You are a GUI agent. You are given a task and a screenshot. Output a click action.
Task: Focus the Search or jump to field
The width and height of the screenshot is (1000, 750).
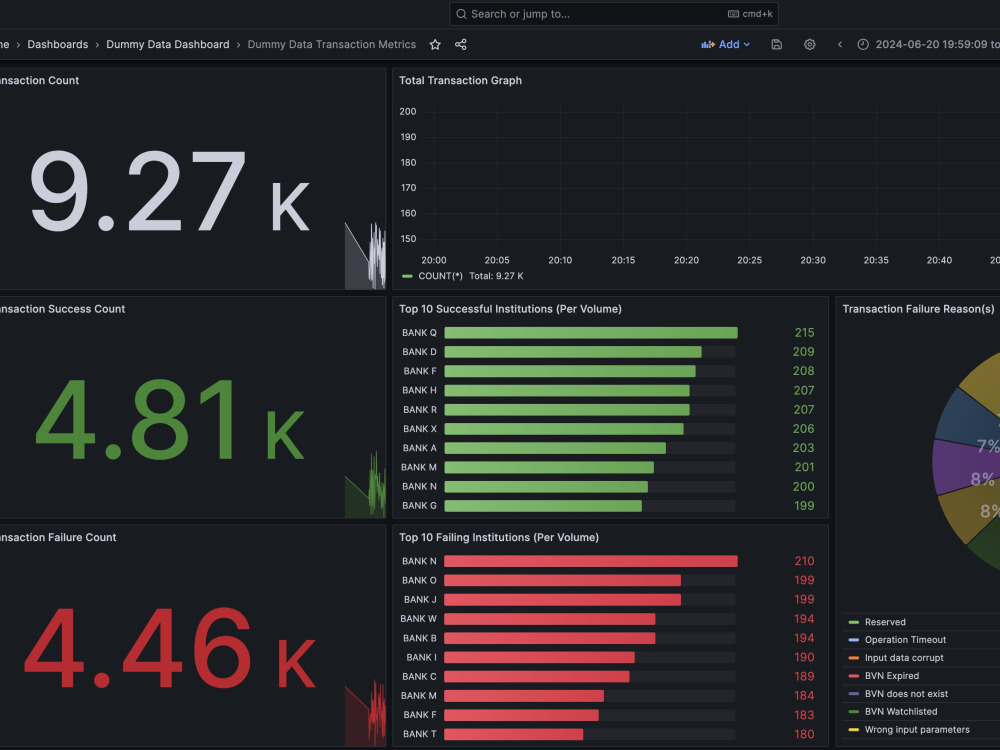[x=614, y=14]
